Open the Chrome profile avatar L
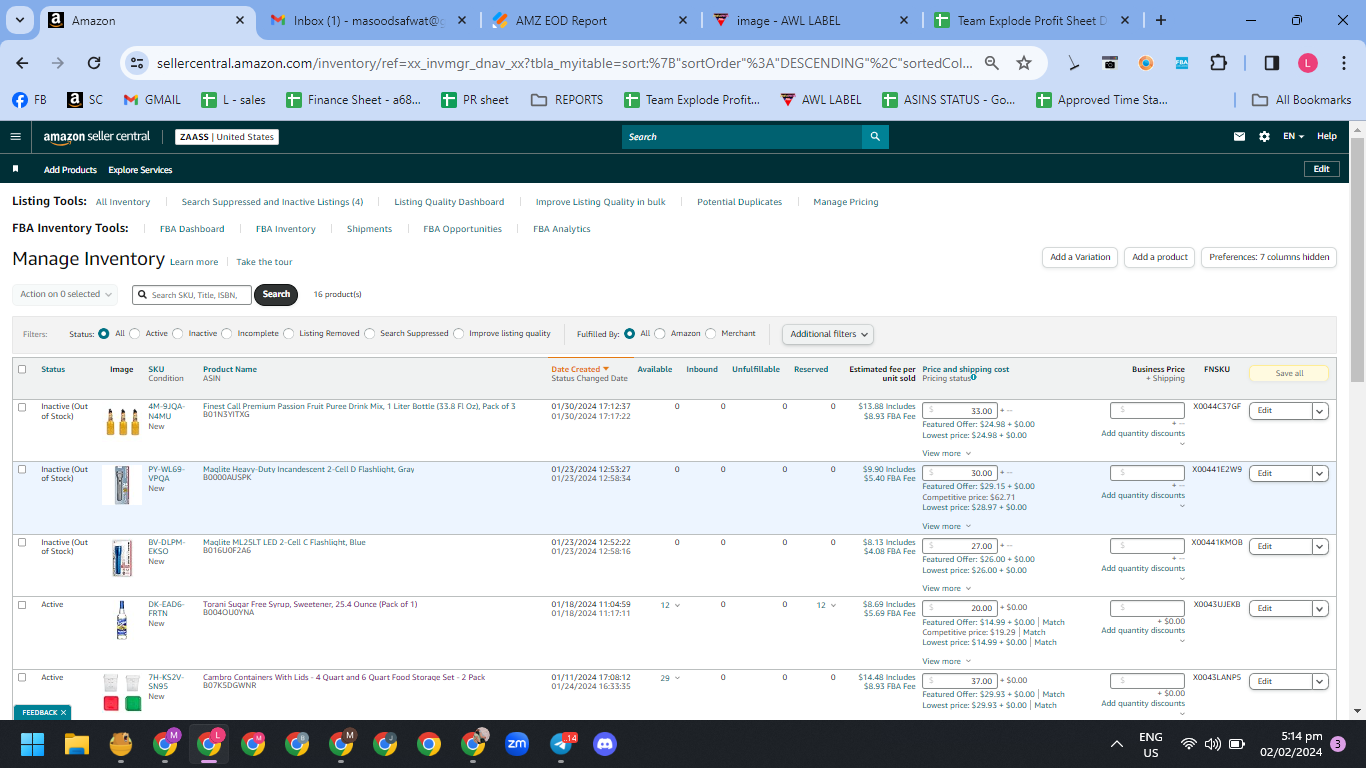This screenshot has width=1366, height=768. pos(1308,63)
